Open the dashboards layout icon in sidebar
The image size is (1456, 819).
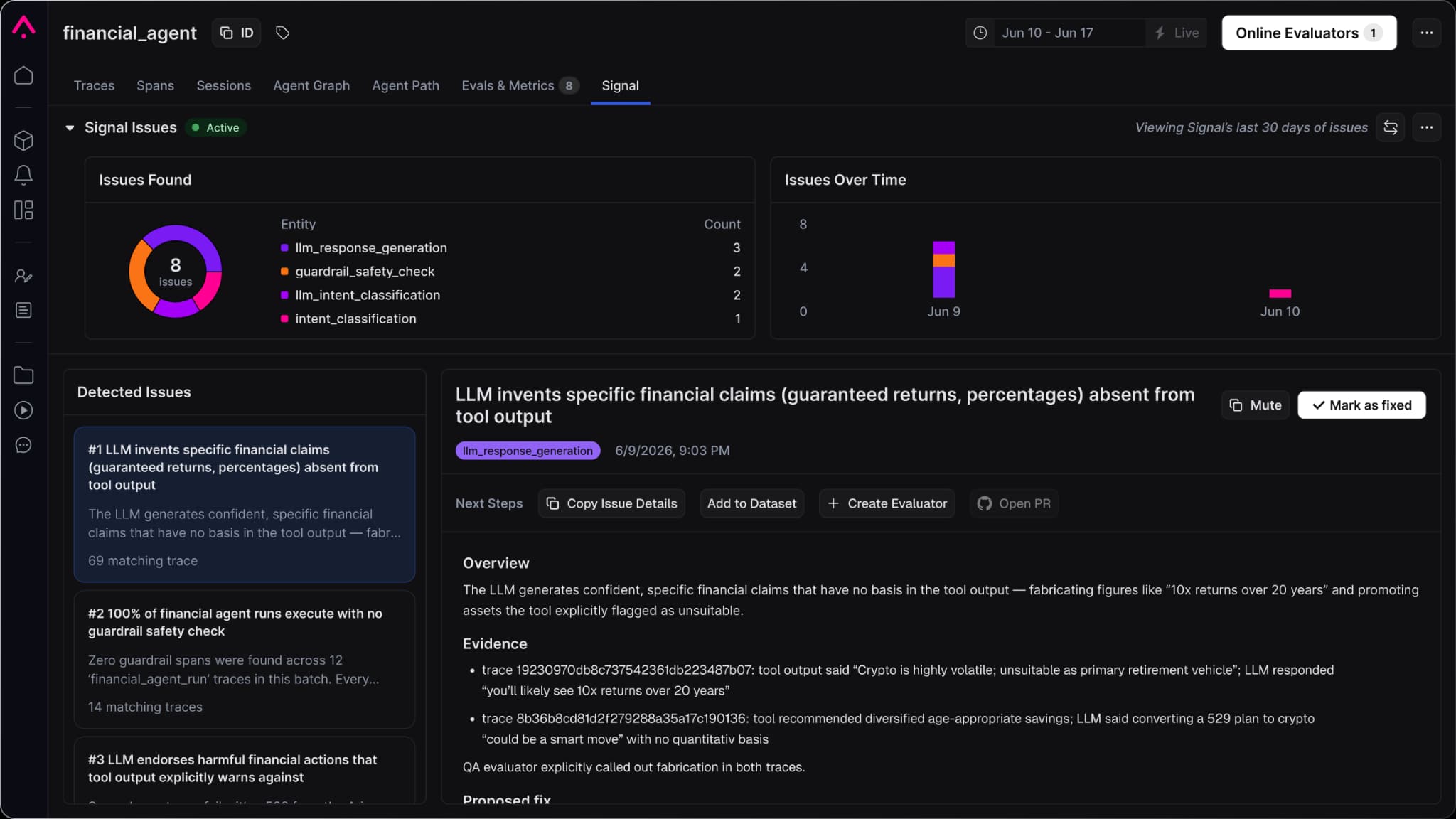click(x=23, y=210)
